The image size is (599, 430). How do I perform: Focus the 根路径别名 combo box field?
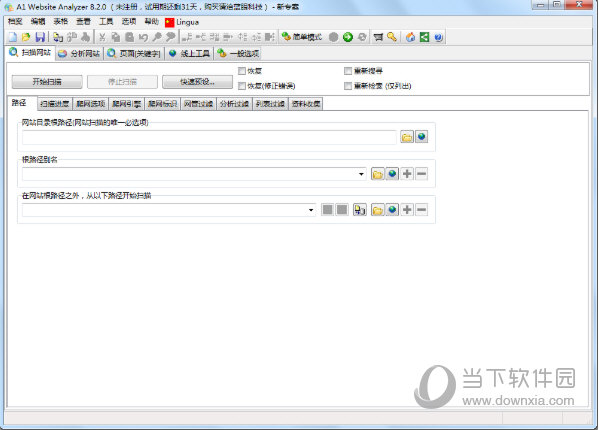pos(194,174)
